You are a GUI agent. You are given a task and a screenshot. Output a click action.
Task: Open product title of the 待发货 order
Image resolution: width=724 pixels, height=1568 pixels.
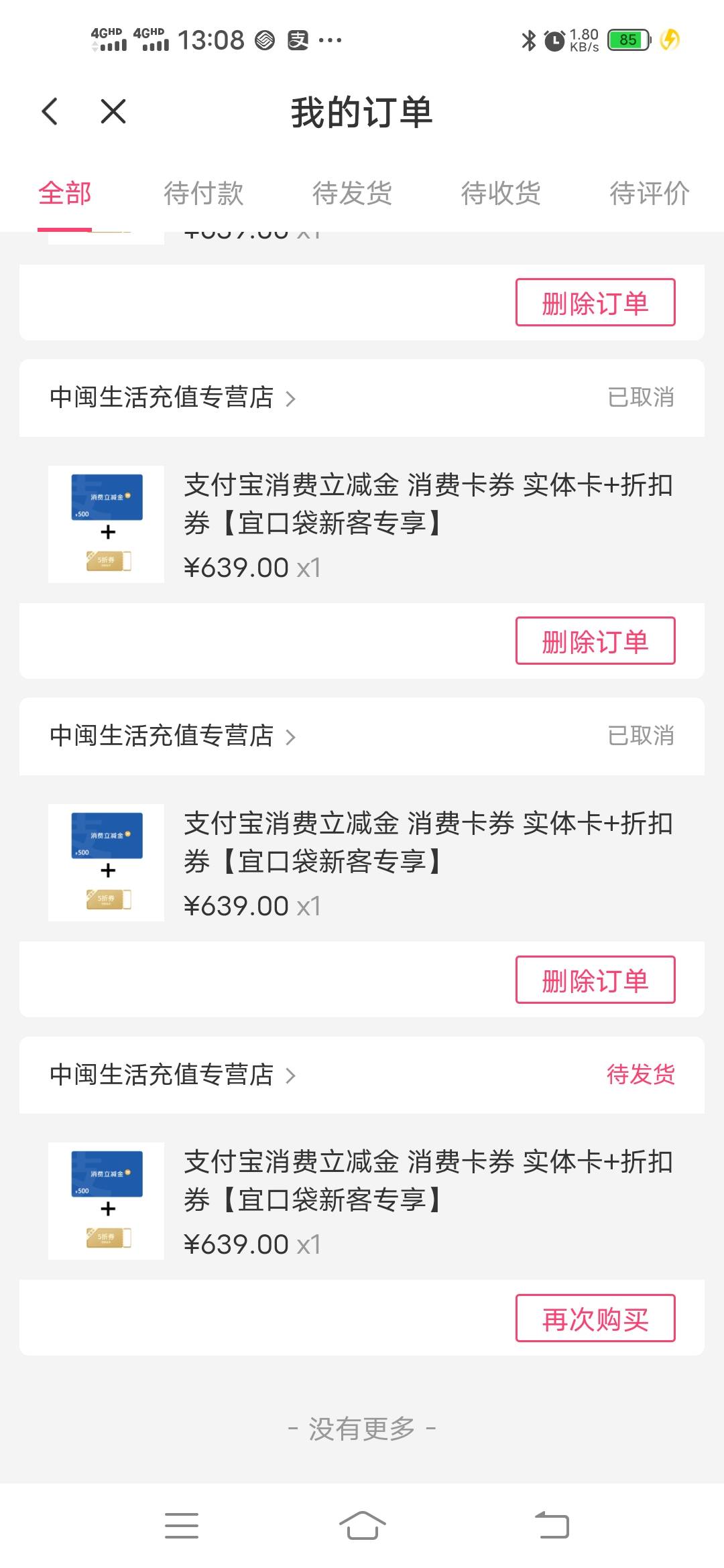click(x=428, y=1181)
